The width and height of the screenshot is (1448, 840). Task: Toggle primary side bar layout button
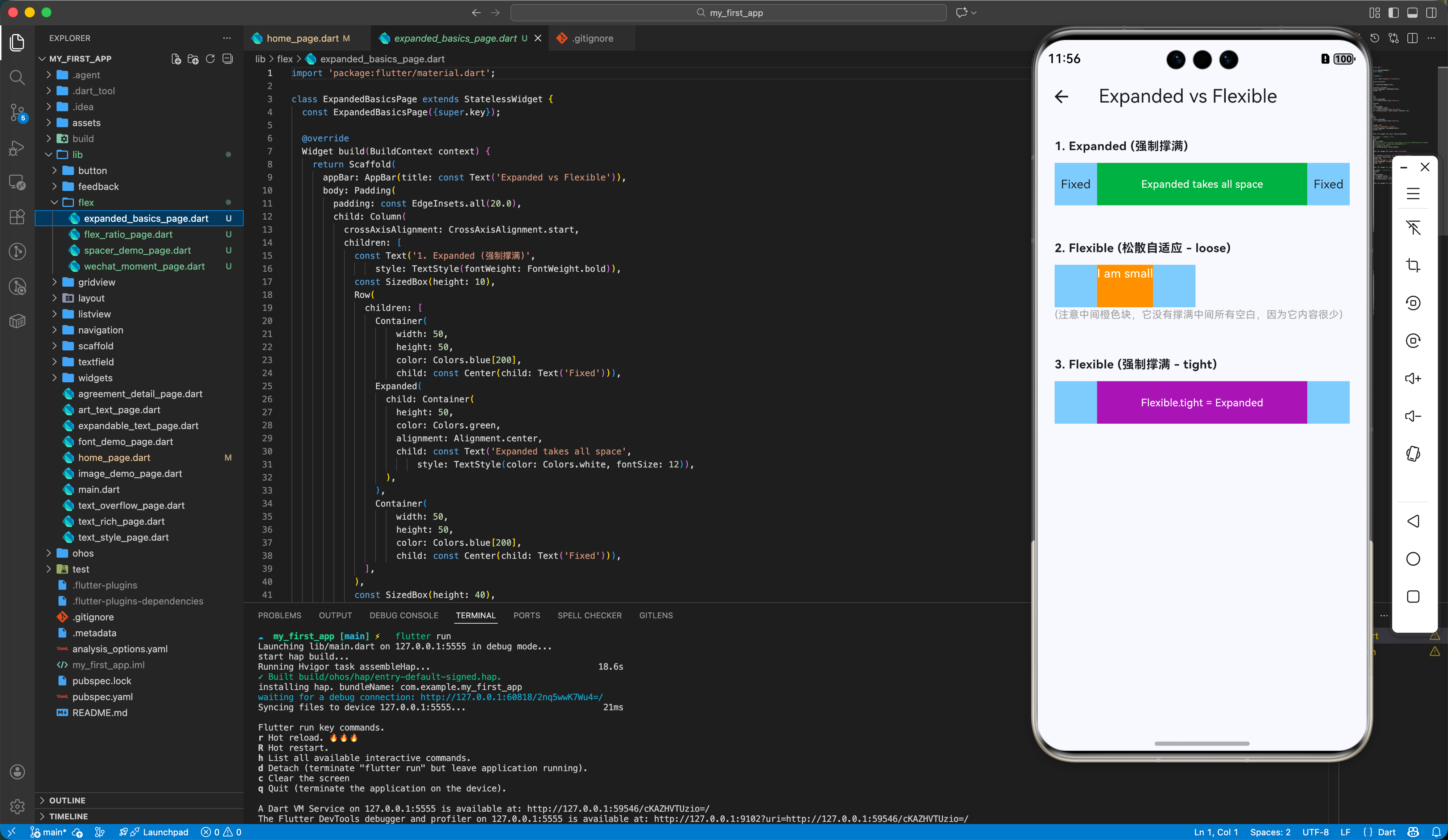[1393, 13]
